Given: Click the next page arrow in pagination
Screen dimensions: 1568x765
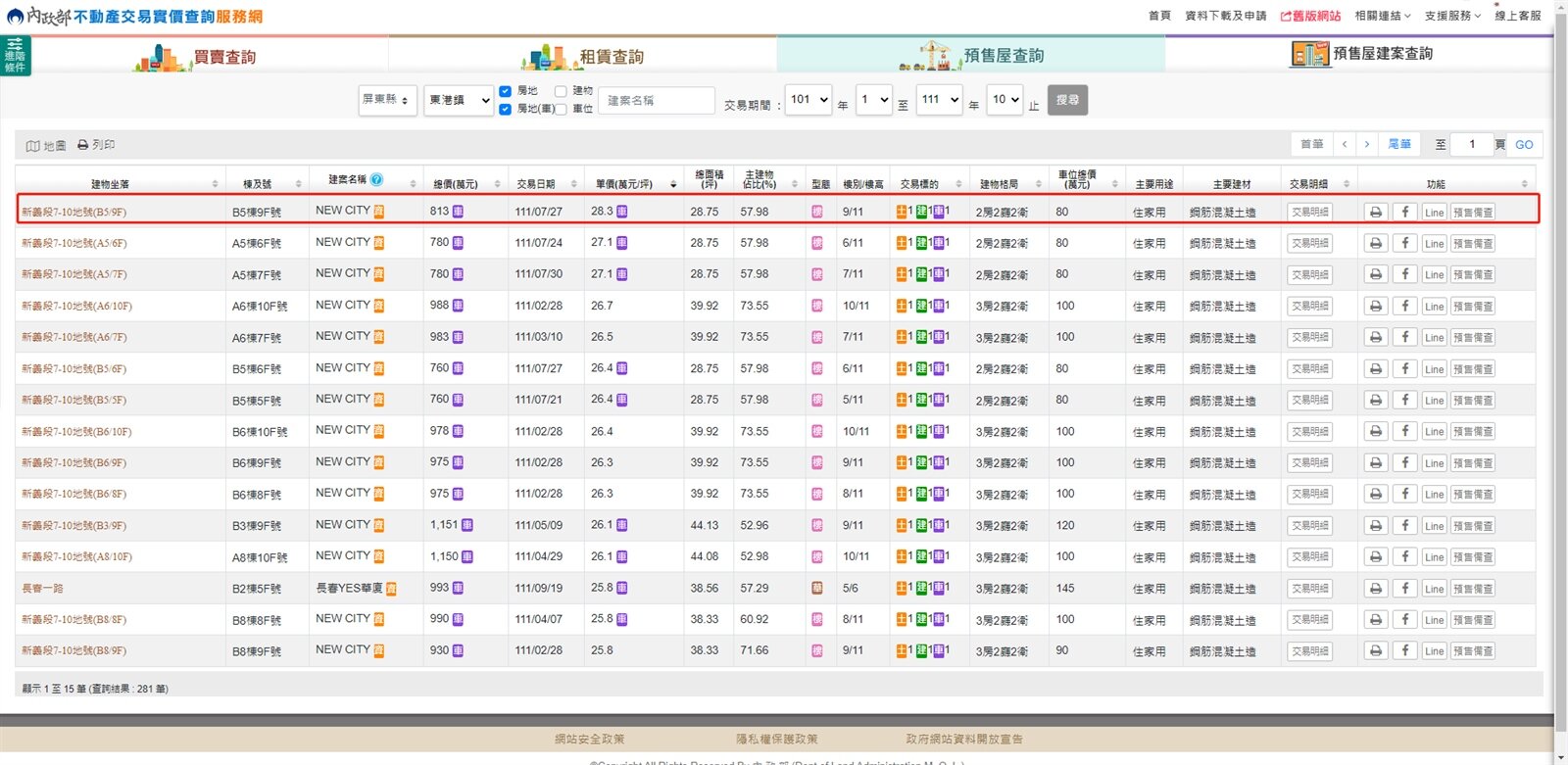Looking at the screenshot, I should point(1366,145).
